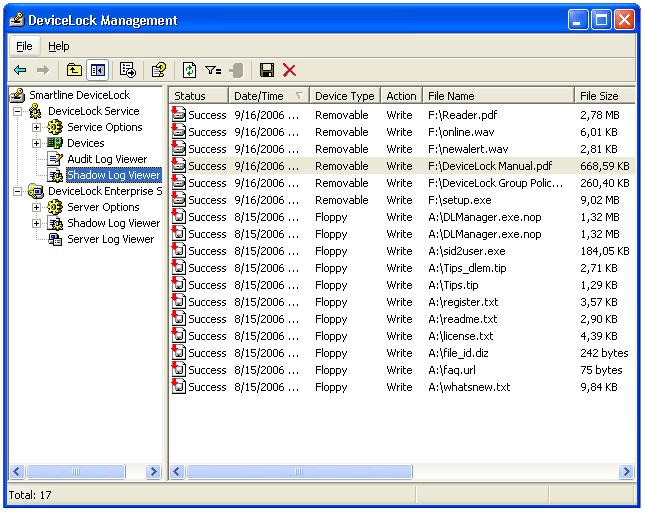Screen dimensions: 645x512
Task: Open the Help menu
Action: coord(58,46)
